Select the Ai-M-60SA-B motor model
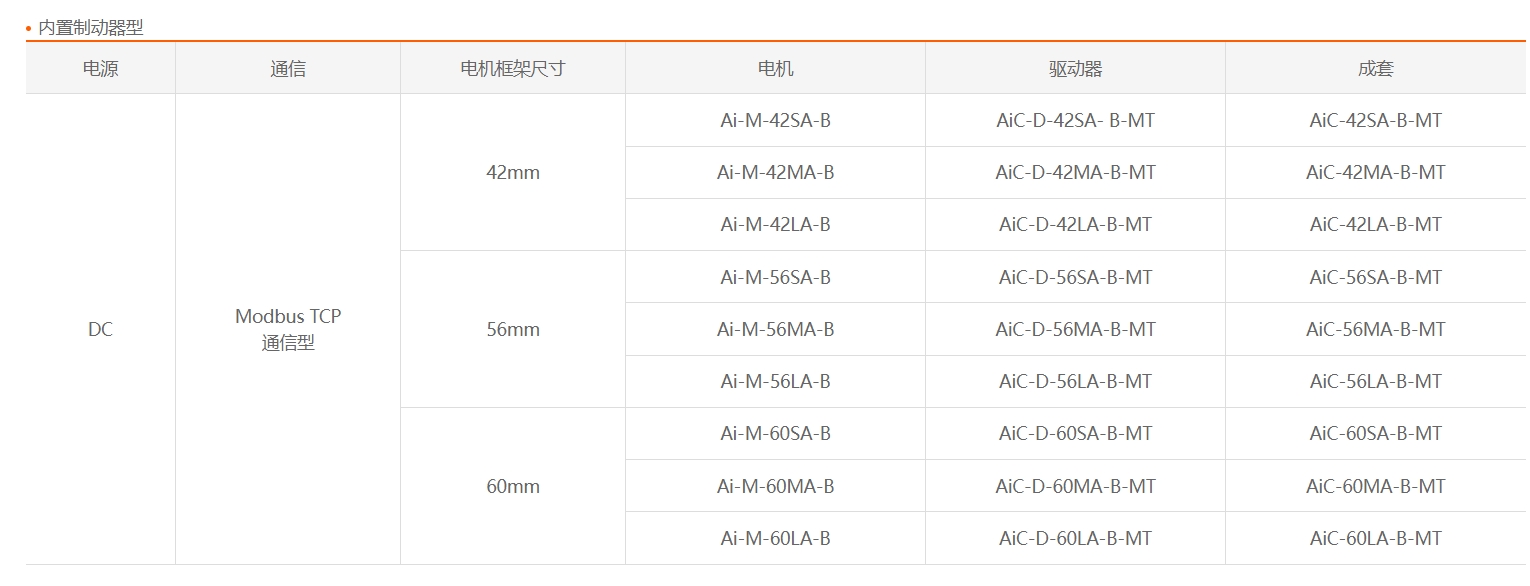 pyautogui.click(x=775, y=433)
